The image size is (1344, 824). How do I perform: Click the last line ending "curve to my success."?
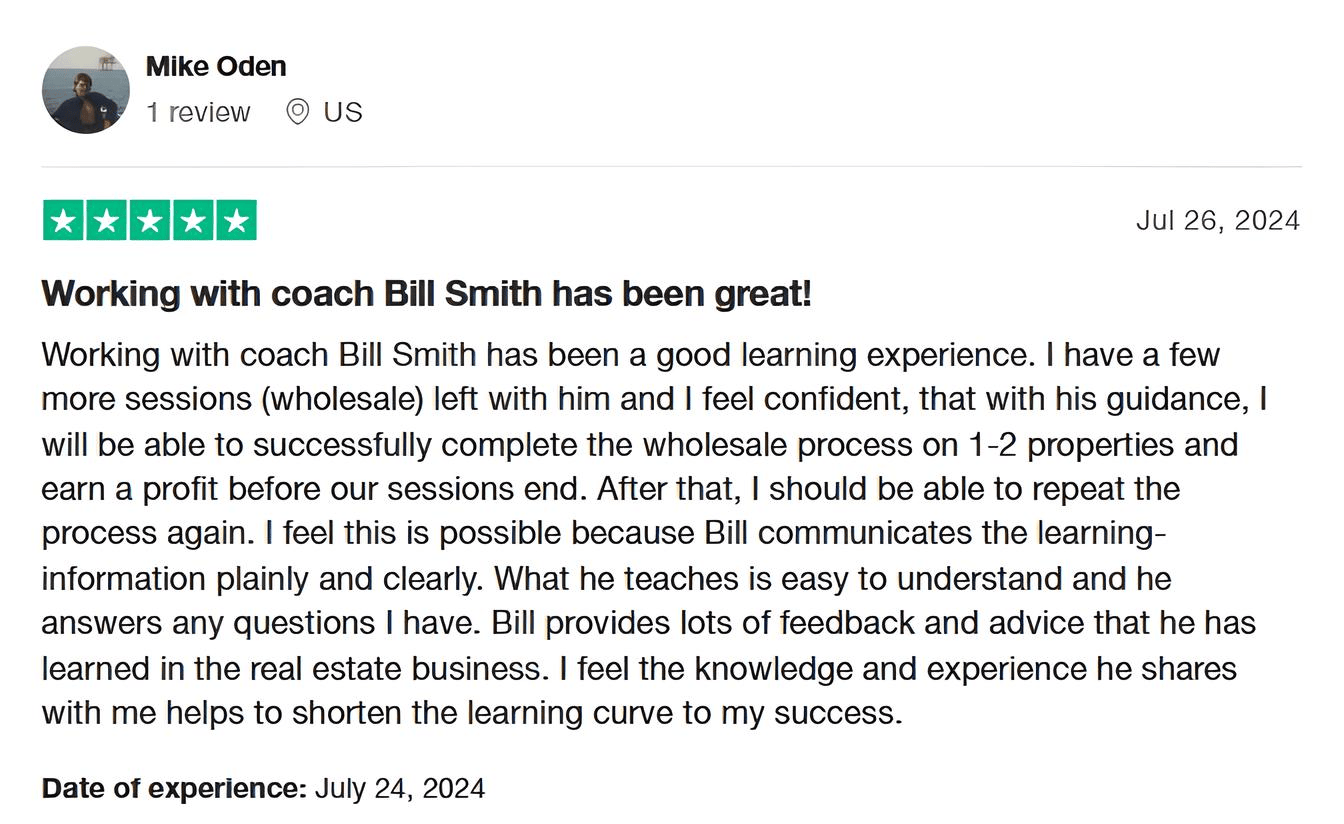pos(471,713)
